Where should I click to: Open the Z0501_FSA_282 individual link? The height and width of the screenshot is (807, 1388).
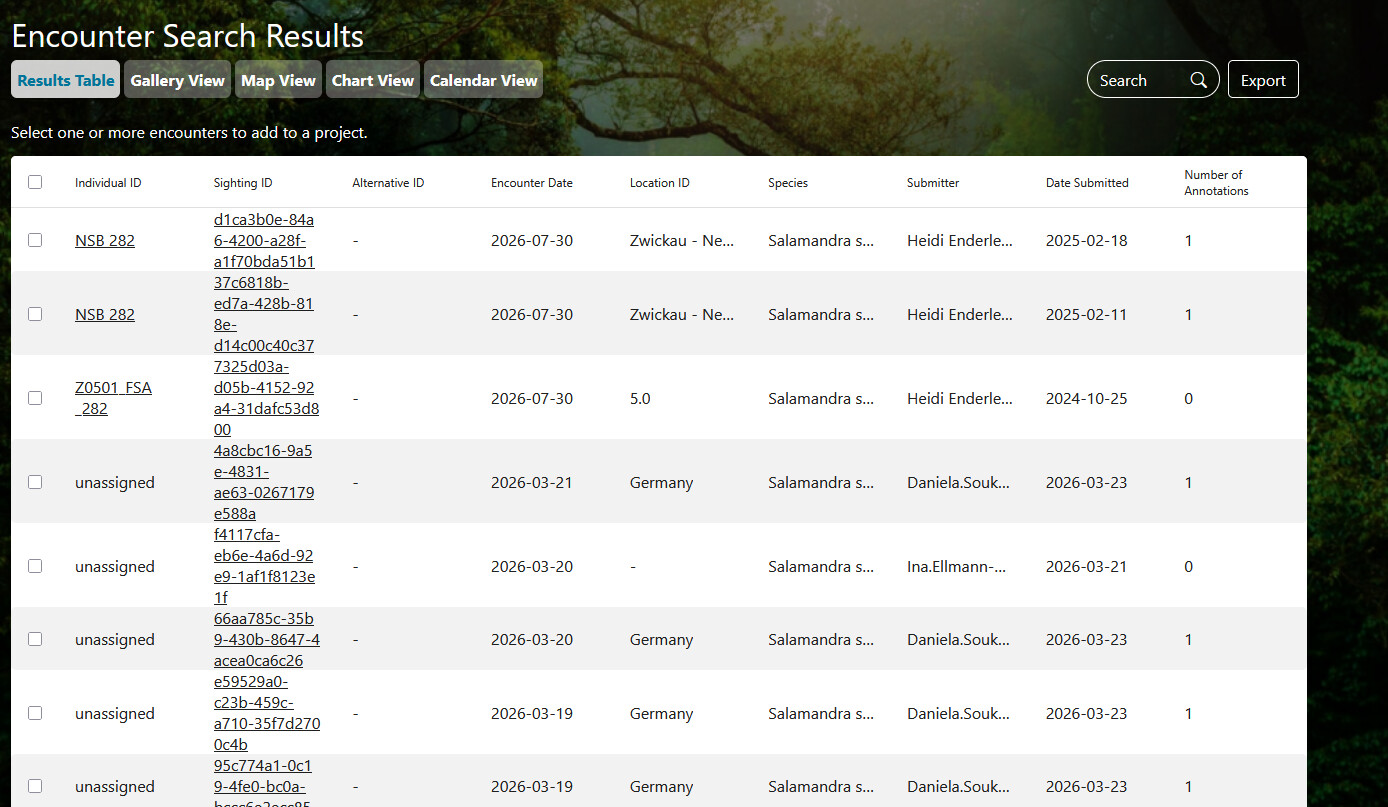[x=112, y=398]
